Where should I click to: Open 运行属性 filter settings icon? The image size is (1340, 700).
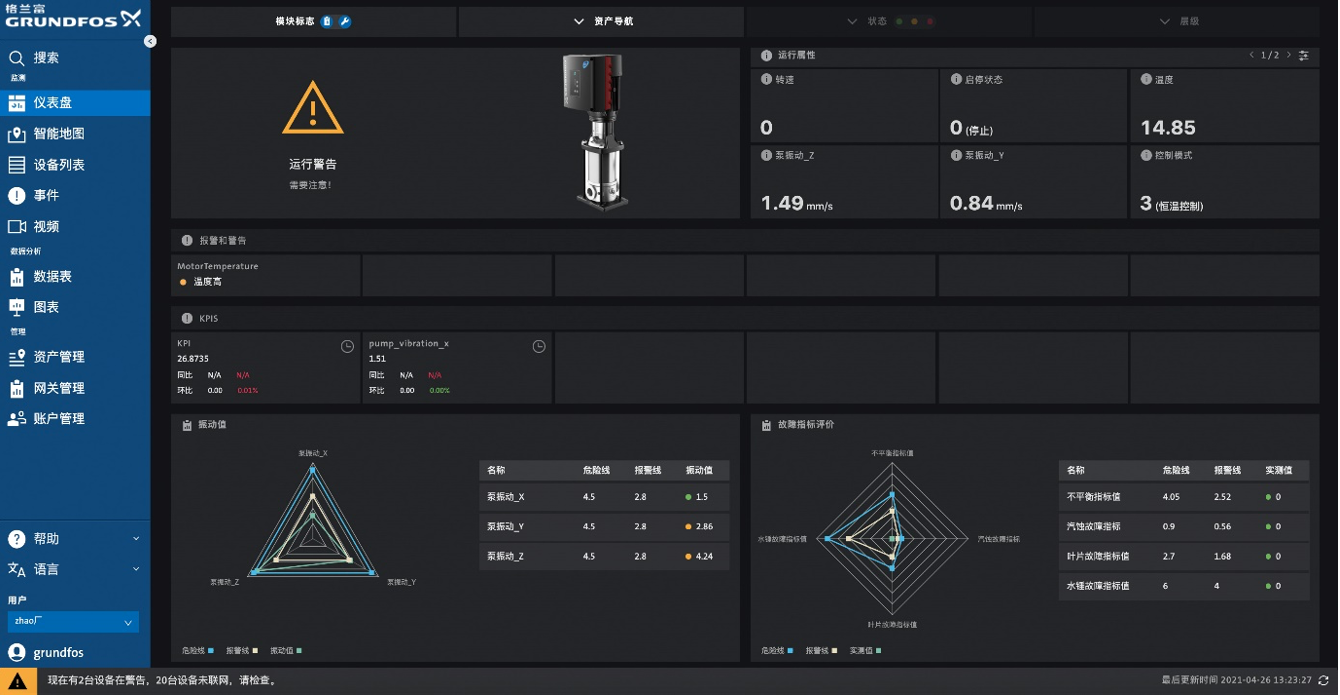click(x=1303, y=56)
